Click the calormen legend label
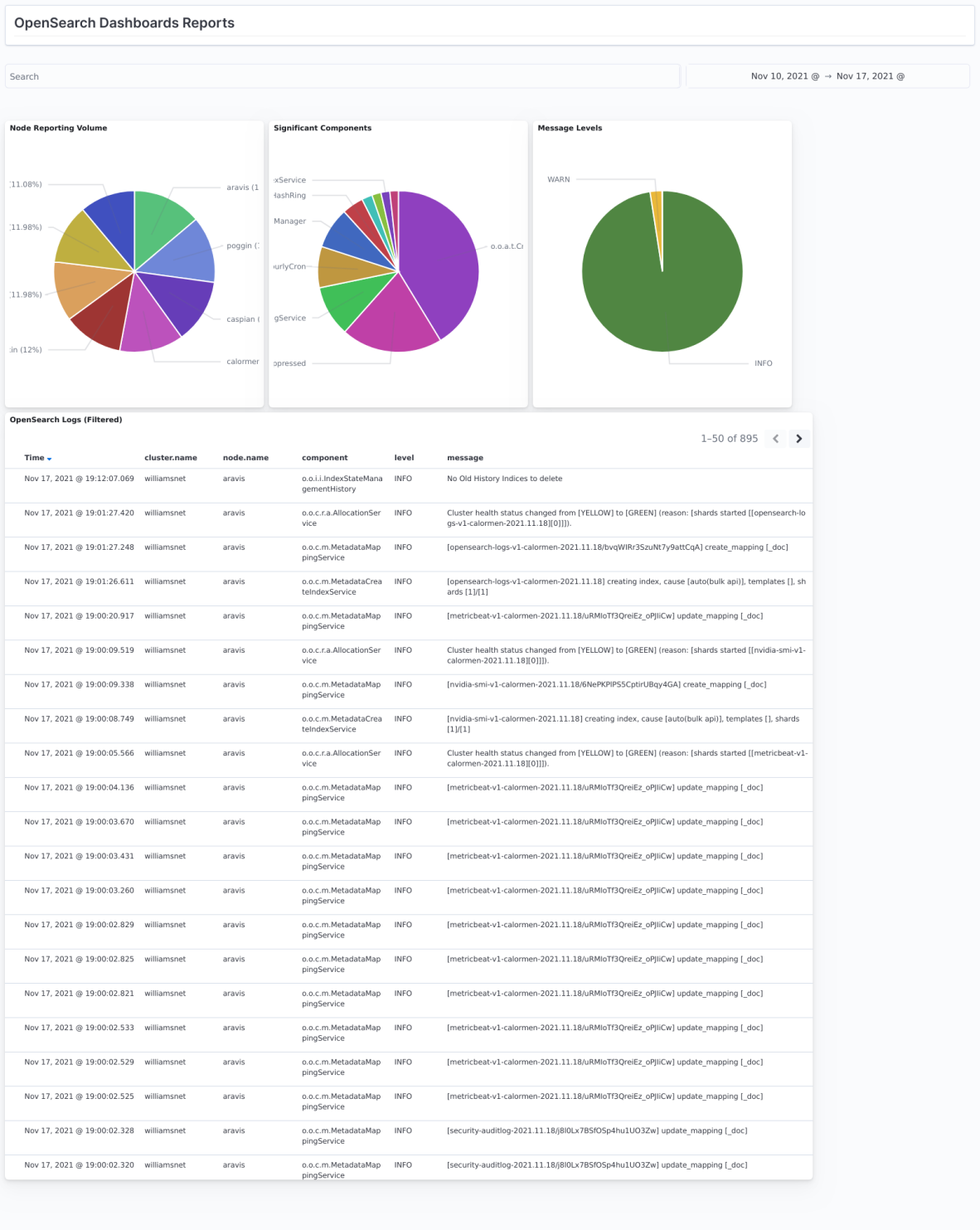Image resolution: width=980 pixels, height=1230 pixels. [x=242, y=362]
